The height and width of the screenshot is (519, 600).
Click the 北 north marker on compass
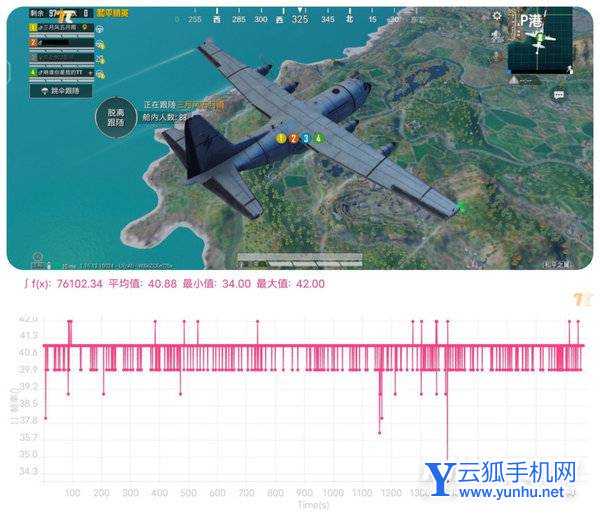tap(349, 19)
